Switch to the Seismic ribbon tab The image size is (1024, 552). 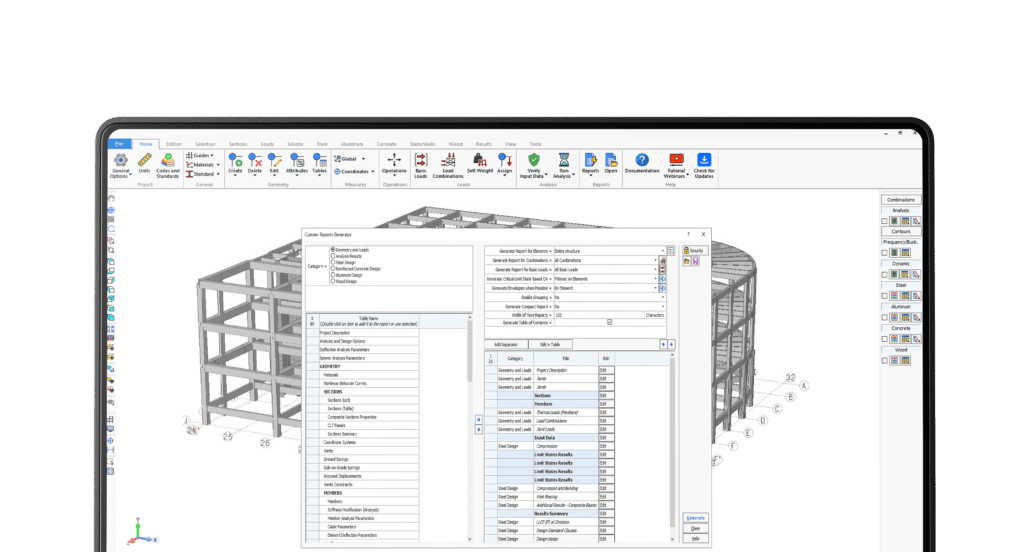(x=295, y=144)
